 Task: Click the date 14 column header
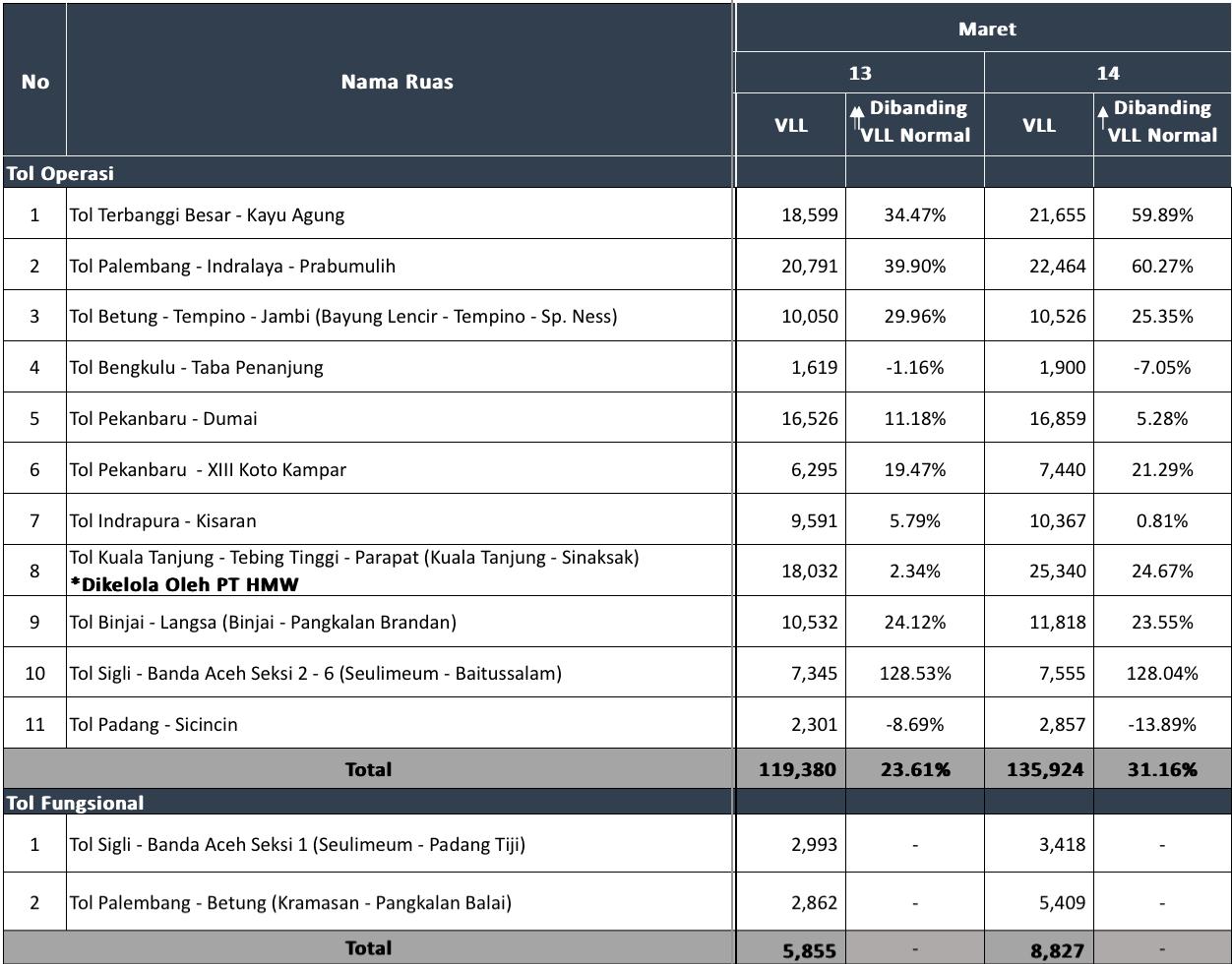click(x=1107, y=73)
